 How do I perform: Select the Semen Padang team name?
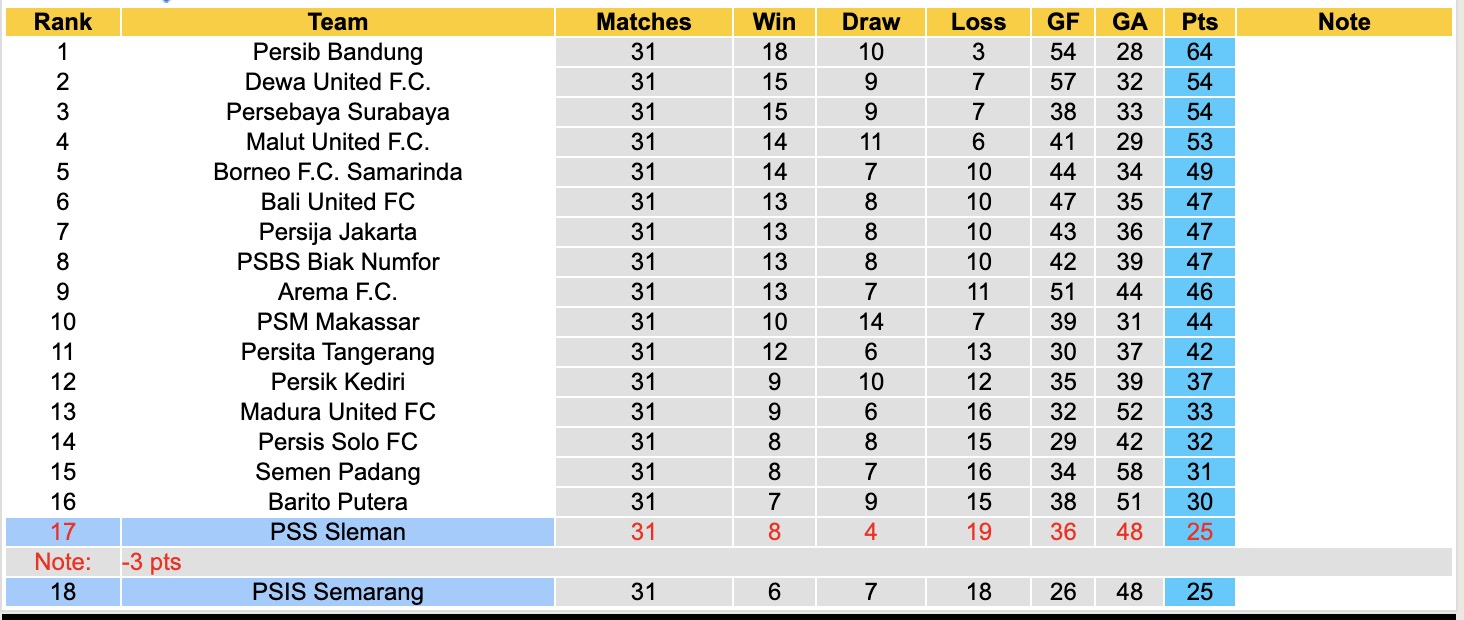click(338, 472)
